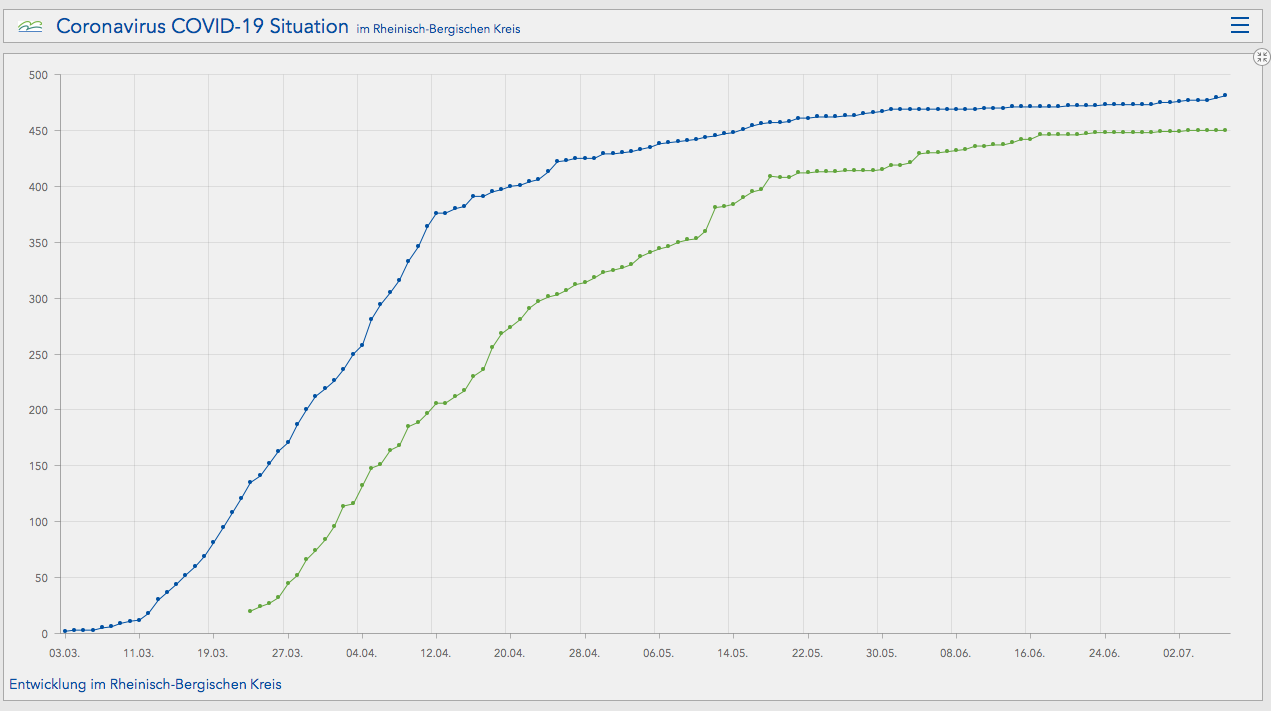The image size is (1271, 711).
Task: Select the first green data point of the series
Action: click(249, 611)
